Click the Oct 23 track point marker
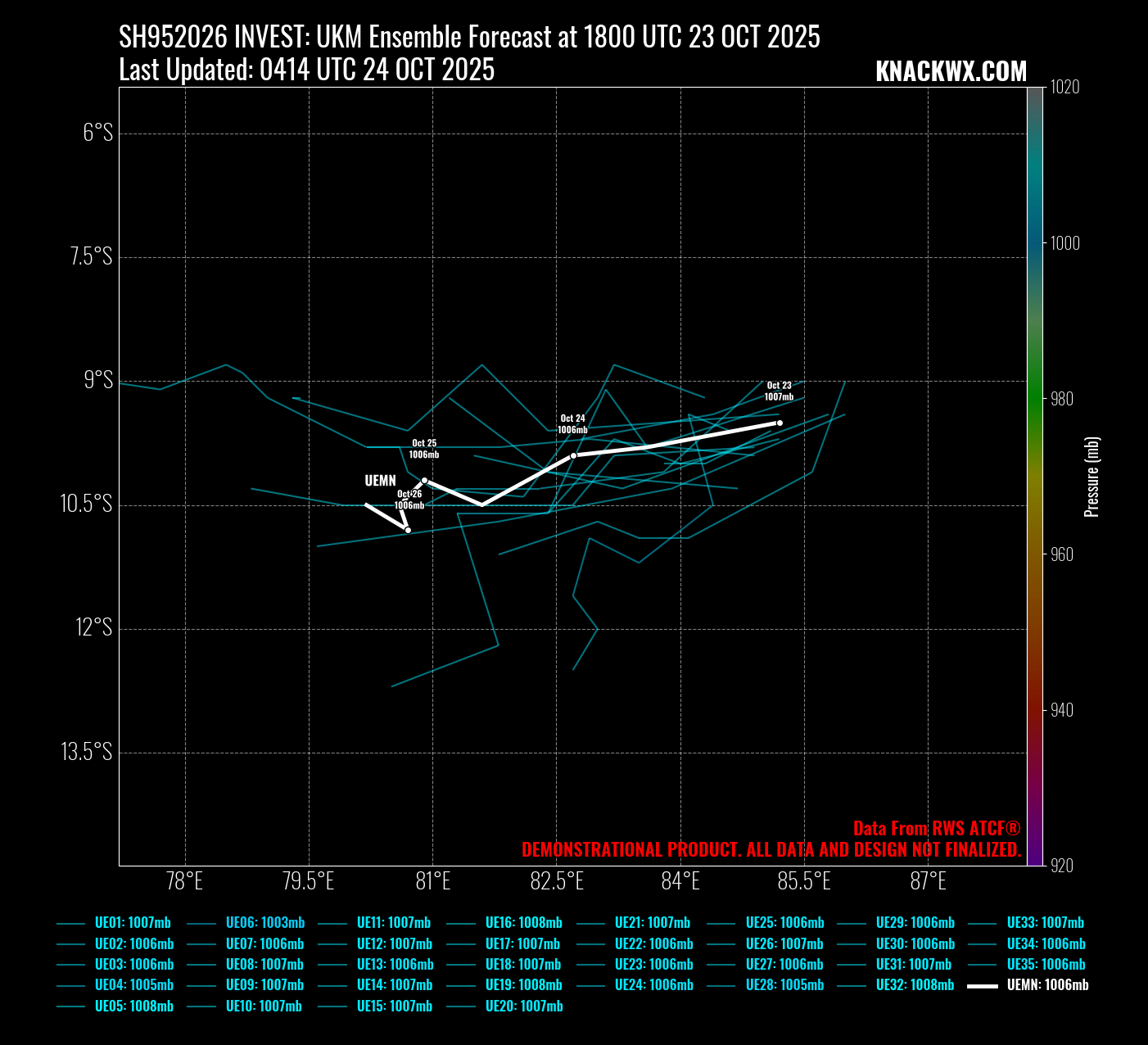 tap(780, 423)
